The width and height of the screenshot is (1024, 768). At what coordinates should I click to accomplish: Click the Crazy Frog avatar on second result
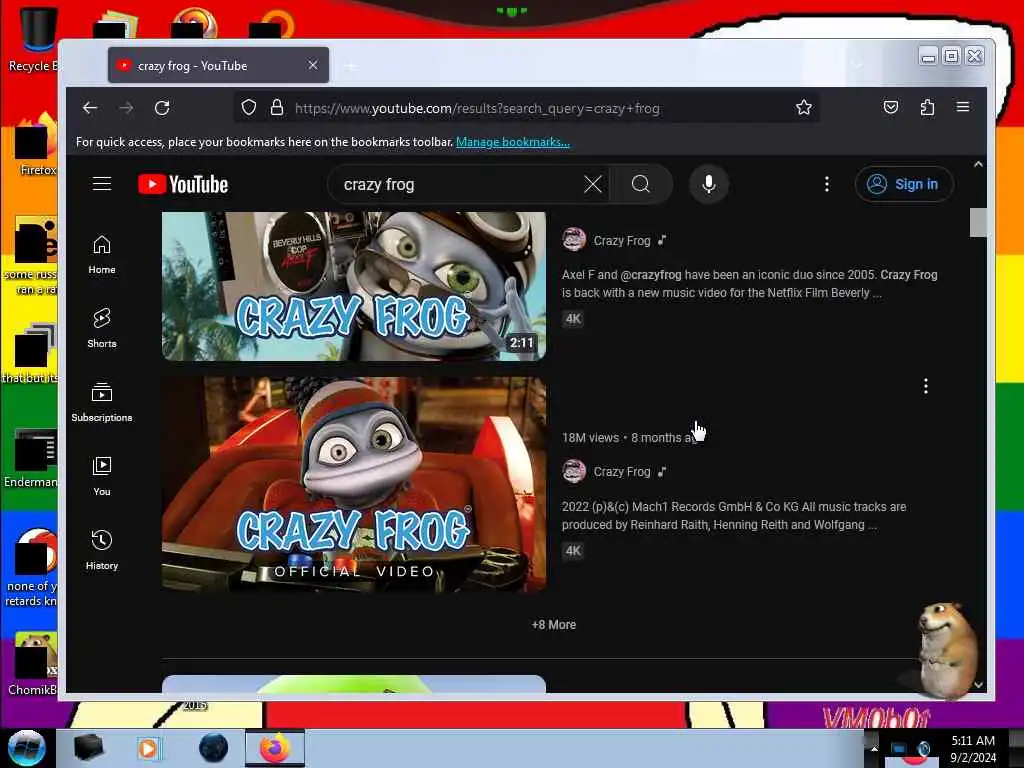(574, 471)
